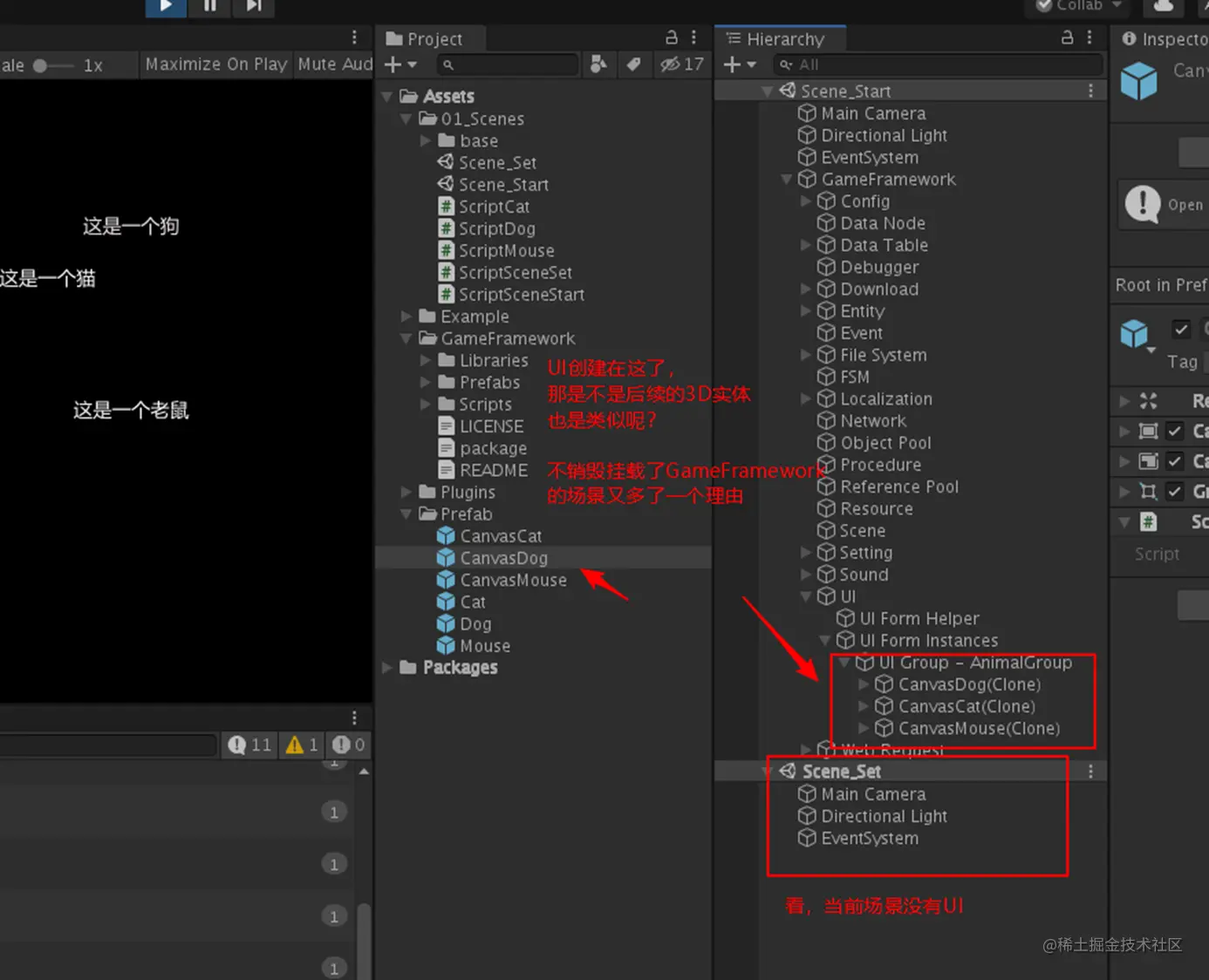Select the README file icon
Image resolution: width=1209 pixels, height=980 pixels.
446,470
